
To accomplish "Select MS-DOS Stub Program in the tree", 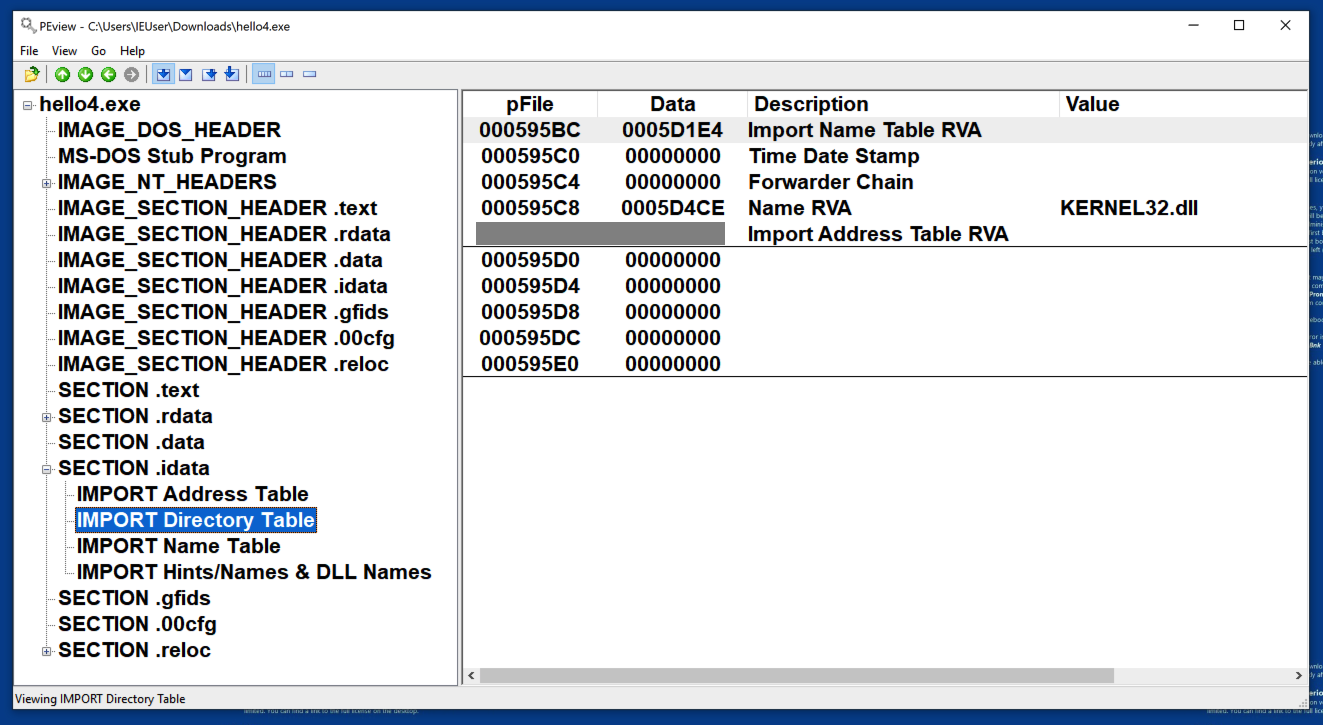I will coord(172,156).
